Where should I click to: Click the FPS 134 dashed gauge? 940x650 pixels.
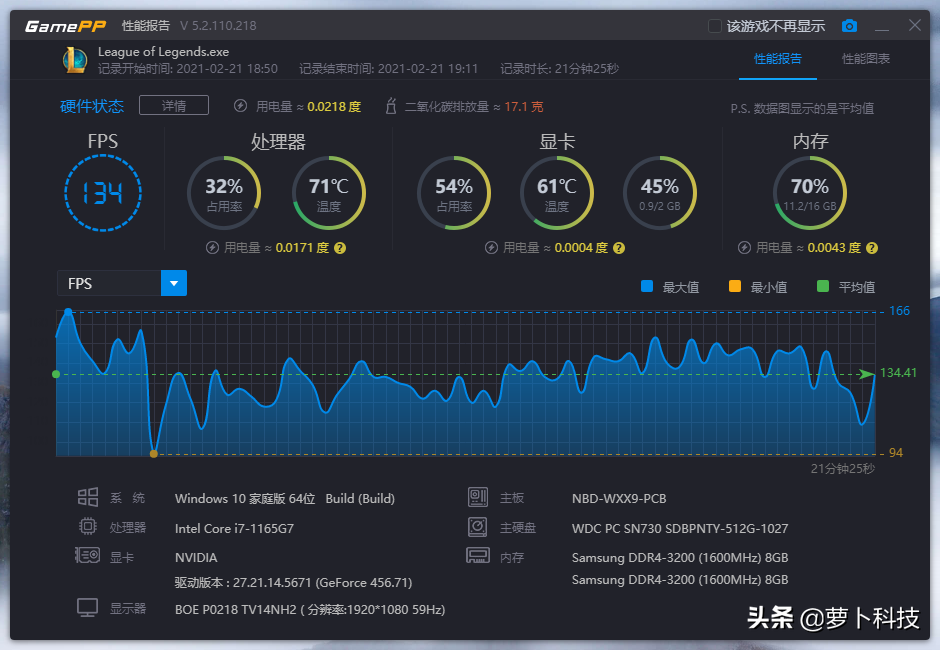tap(103, 193)
